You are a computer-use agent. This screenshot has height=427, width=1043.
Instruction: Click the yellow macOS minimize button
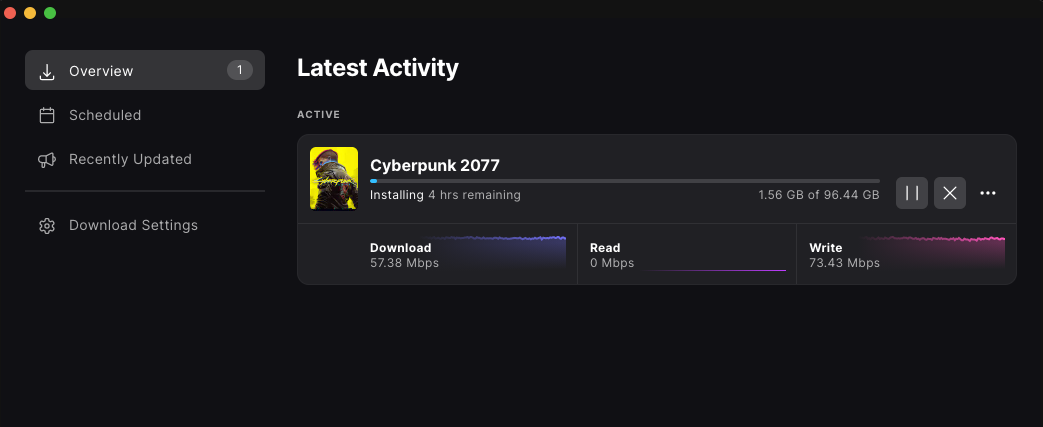pyautogui.click(x=30, y=13)
